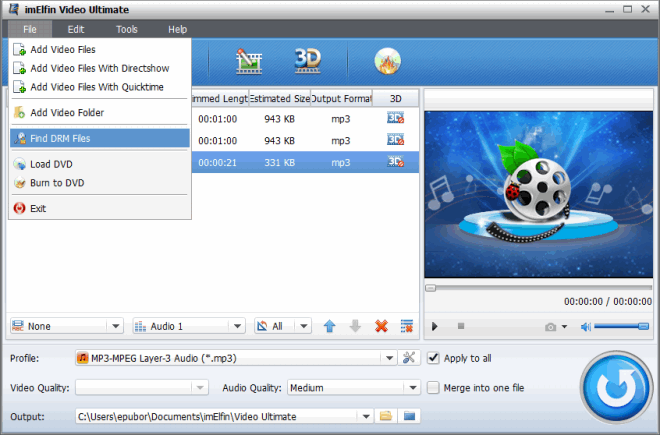Click mp3 format in second row
Image resolution: width=660 pixels, height=435 pixels.
click(x=341, y=141)
